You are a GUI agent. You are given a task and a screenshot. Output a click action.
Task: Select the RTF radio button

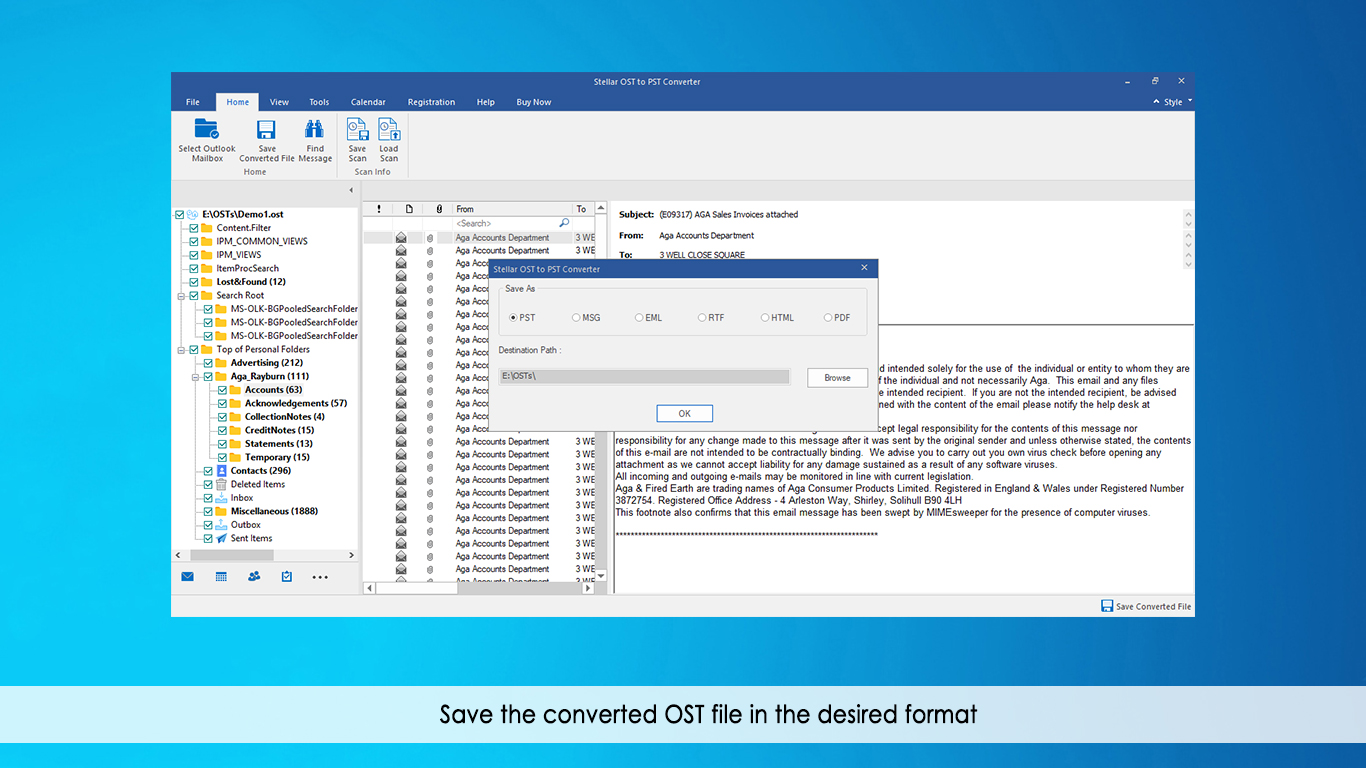[702, 318]
